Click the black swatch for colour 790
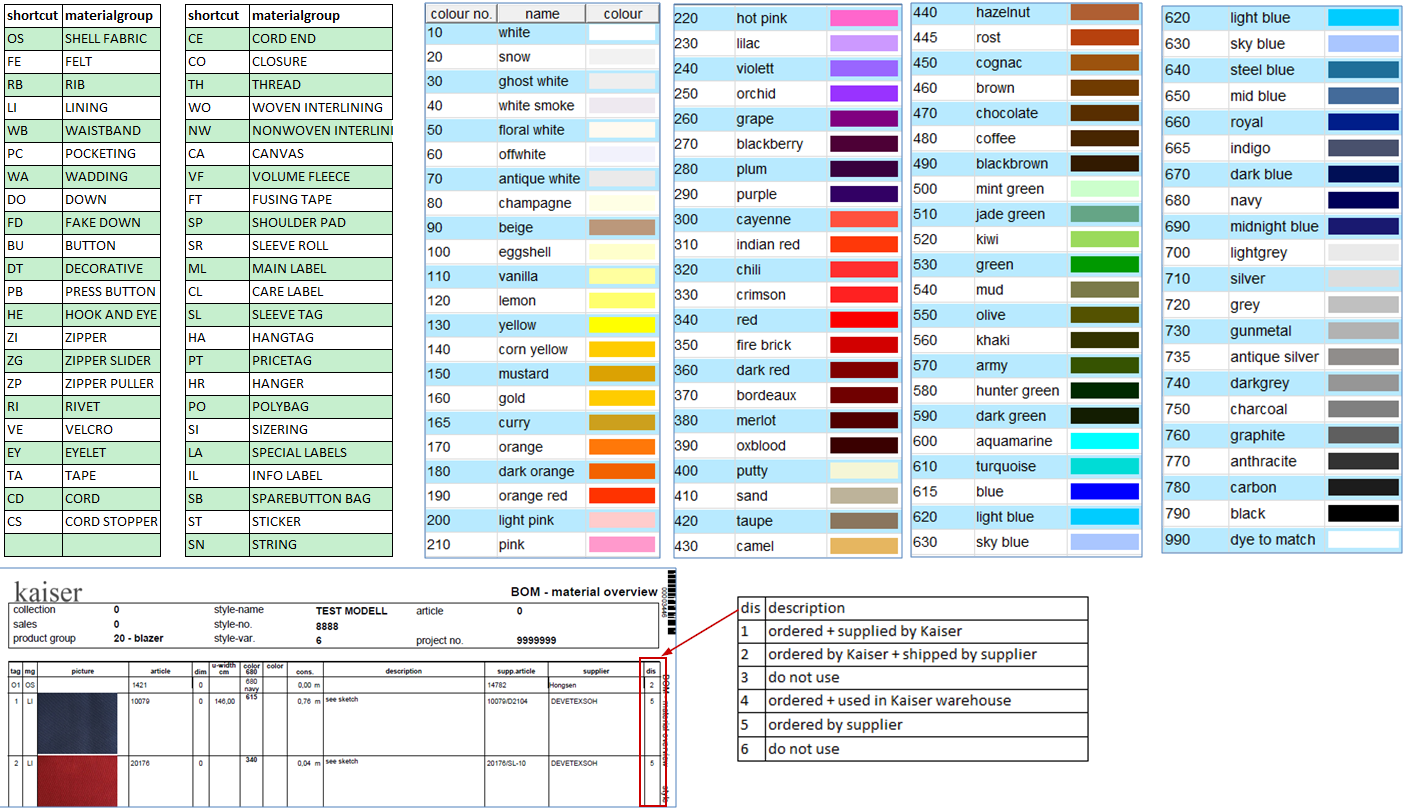 (1362, 513)
